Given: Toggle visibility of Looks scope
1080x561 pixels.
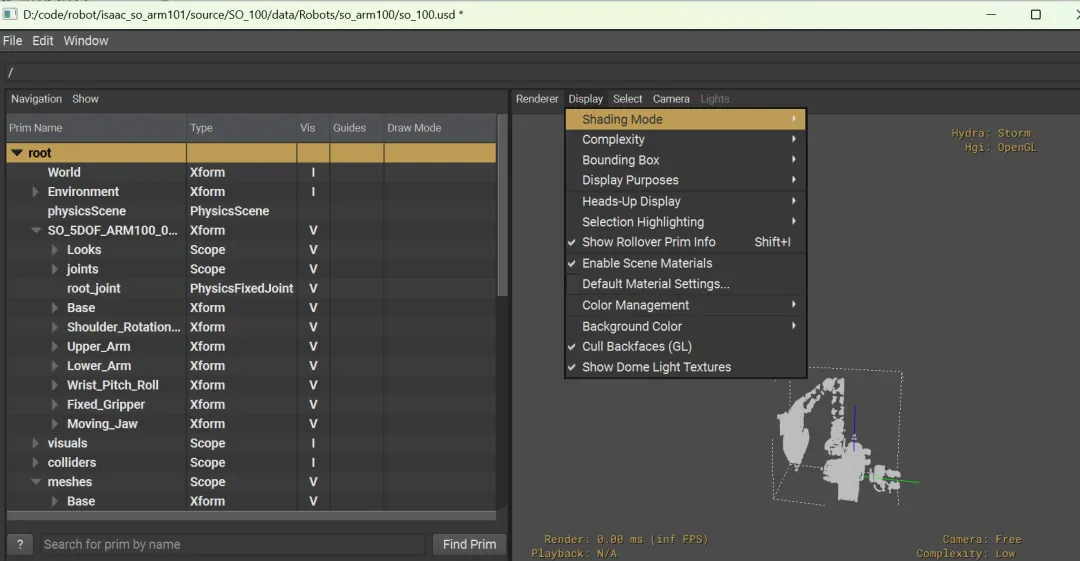Looking at the screenshot, I should (313, 249).
